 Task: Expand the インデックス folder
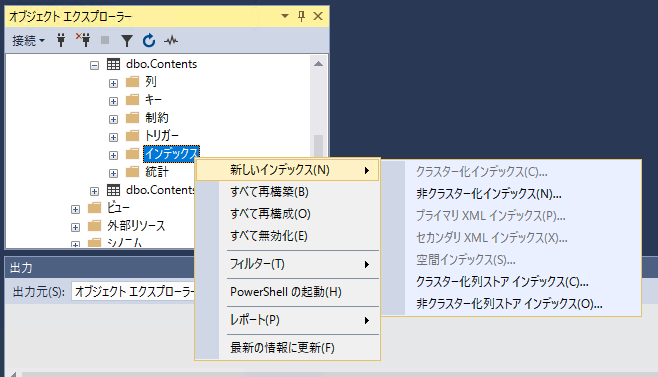point(113,155)
